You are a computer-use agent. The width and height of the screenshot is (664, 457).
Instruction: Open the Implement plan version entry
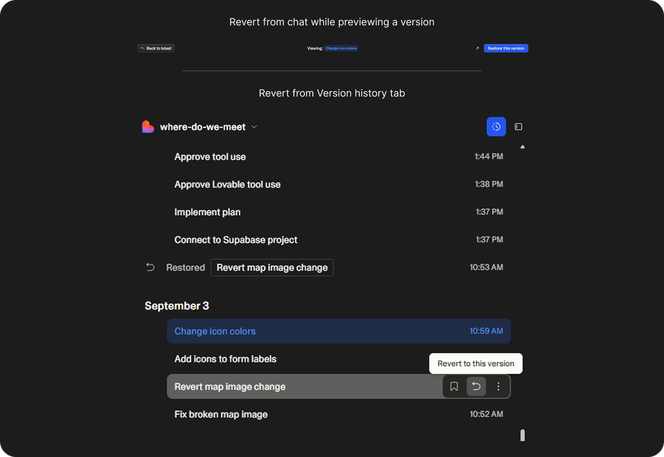pos(207,212)
